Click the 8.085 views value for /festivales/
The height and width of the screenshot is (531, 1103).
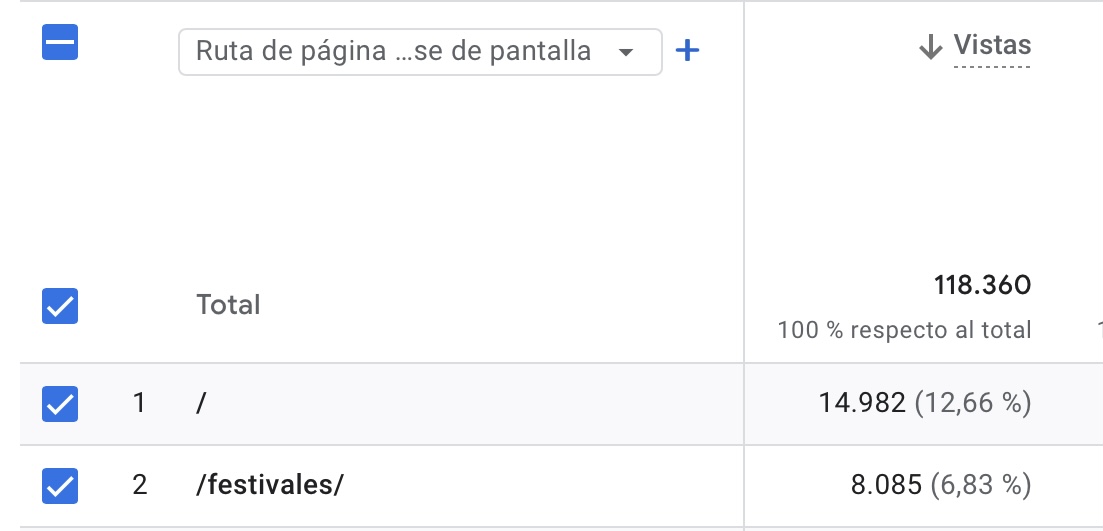[x=885, y=486]
